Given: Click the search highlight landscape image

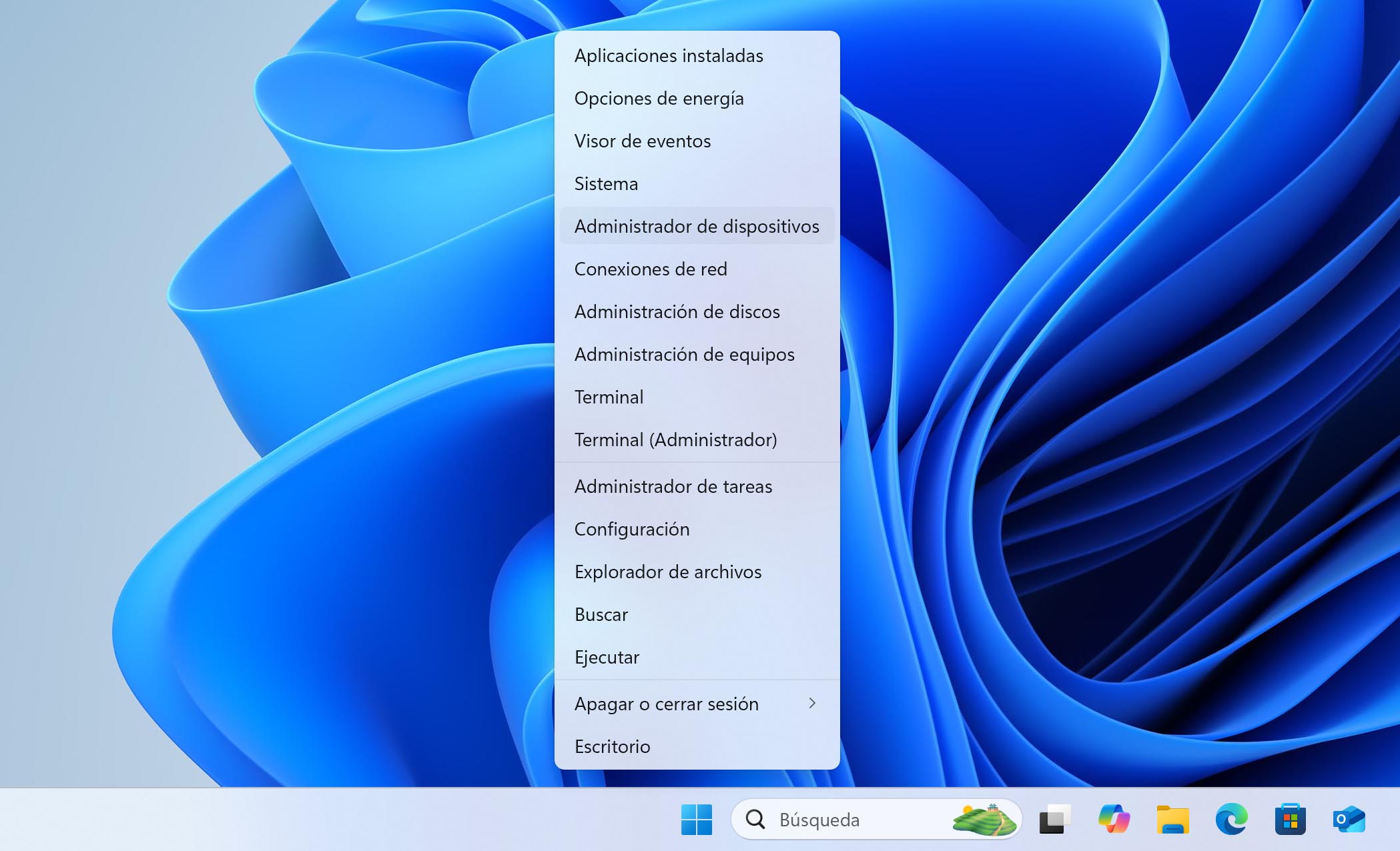Looking at the screenshot, I should pos(984,820).
